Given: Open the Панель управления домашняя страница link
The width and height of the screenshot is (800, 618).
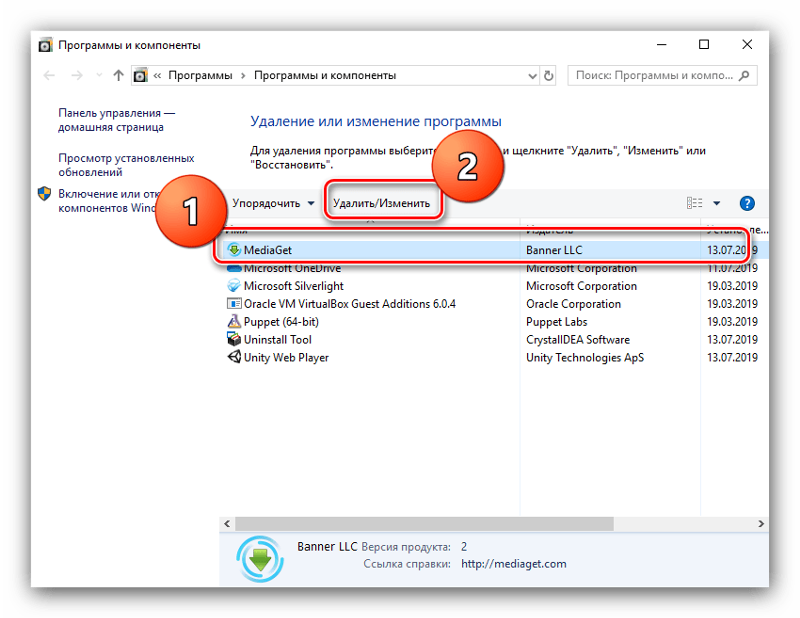Looking at the screenshot, I should click(116, 121).
